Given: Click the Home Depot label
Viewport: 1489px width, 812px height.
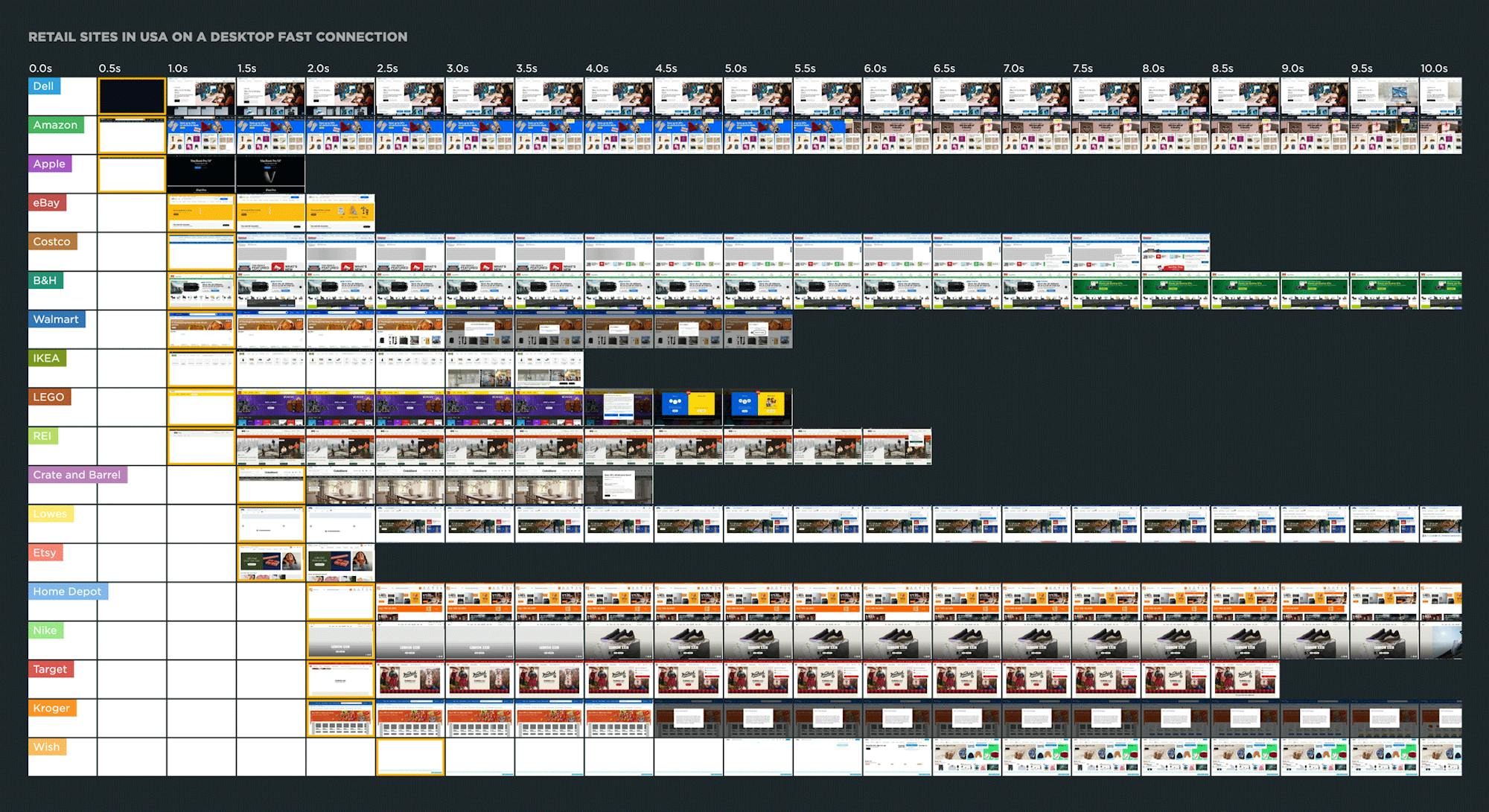Looking at the screenshot, I should click(x=67, y=592).
